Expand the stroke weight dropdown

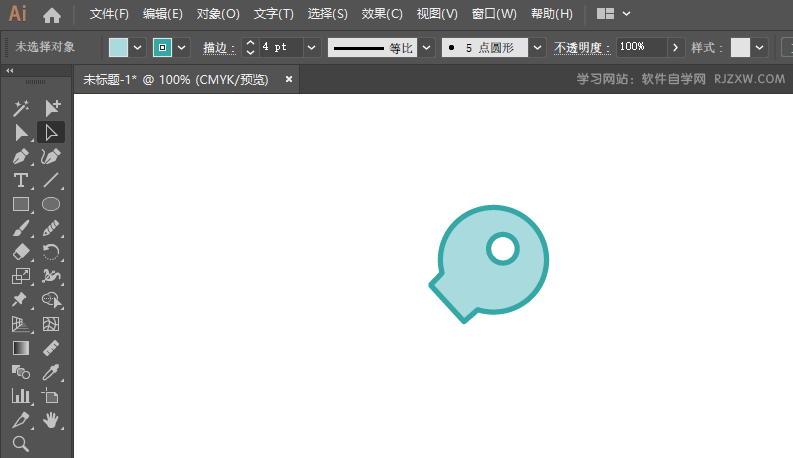[x=312, y=48]
